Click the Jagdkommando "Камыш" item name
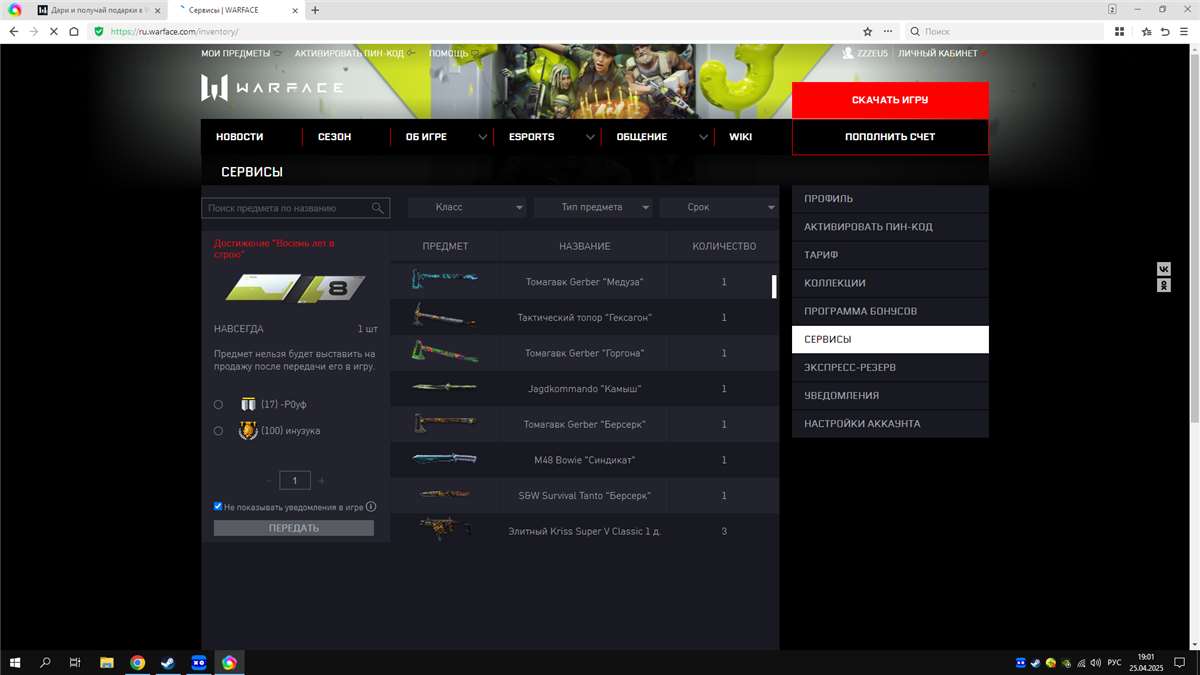The width and height of the screenshot is (1200, 675). (585, 389)
